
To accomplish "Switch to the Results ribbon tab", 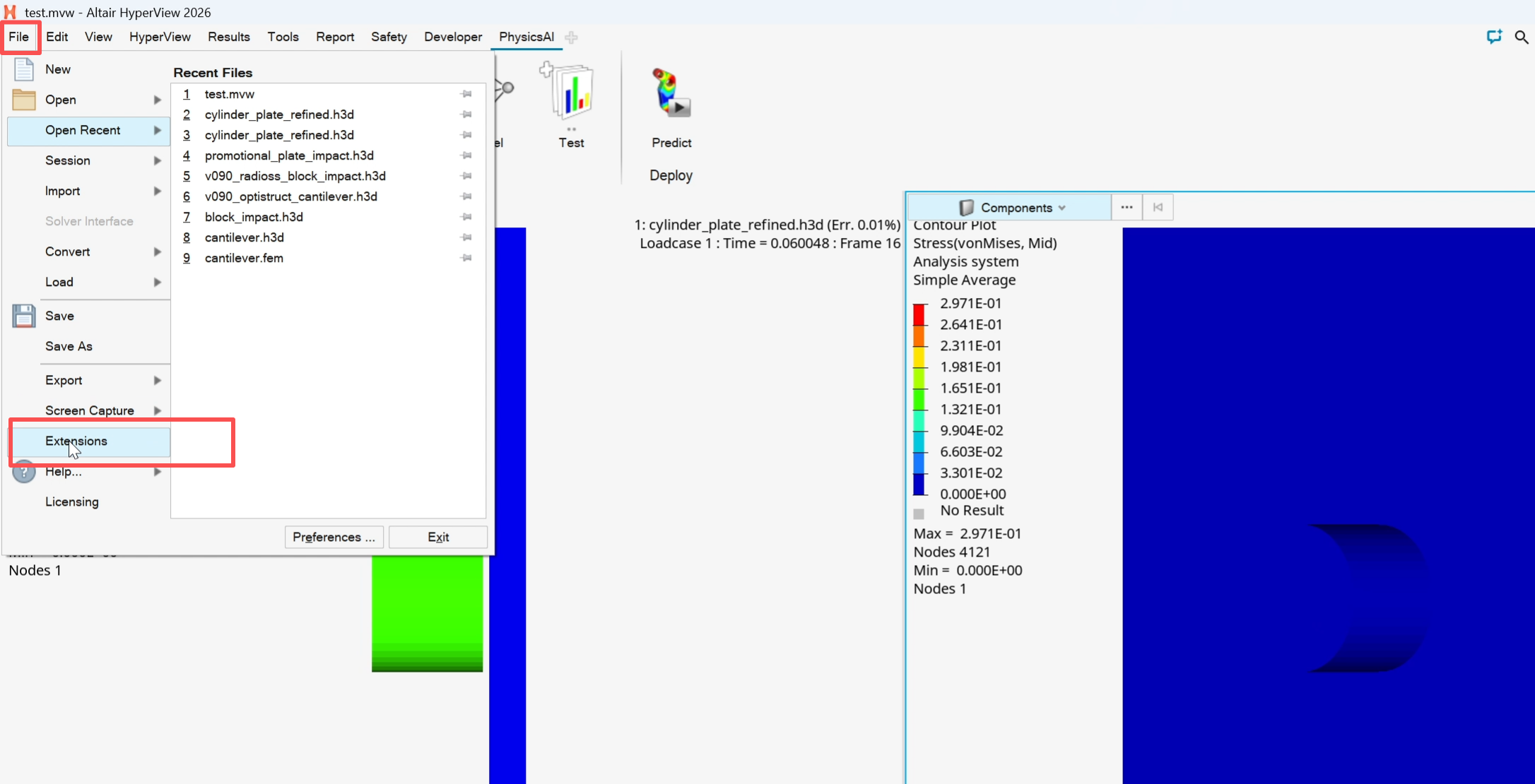I will tap(229, 37).
